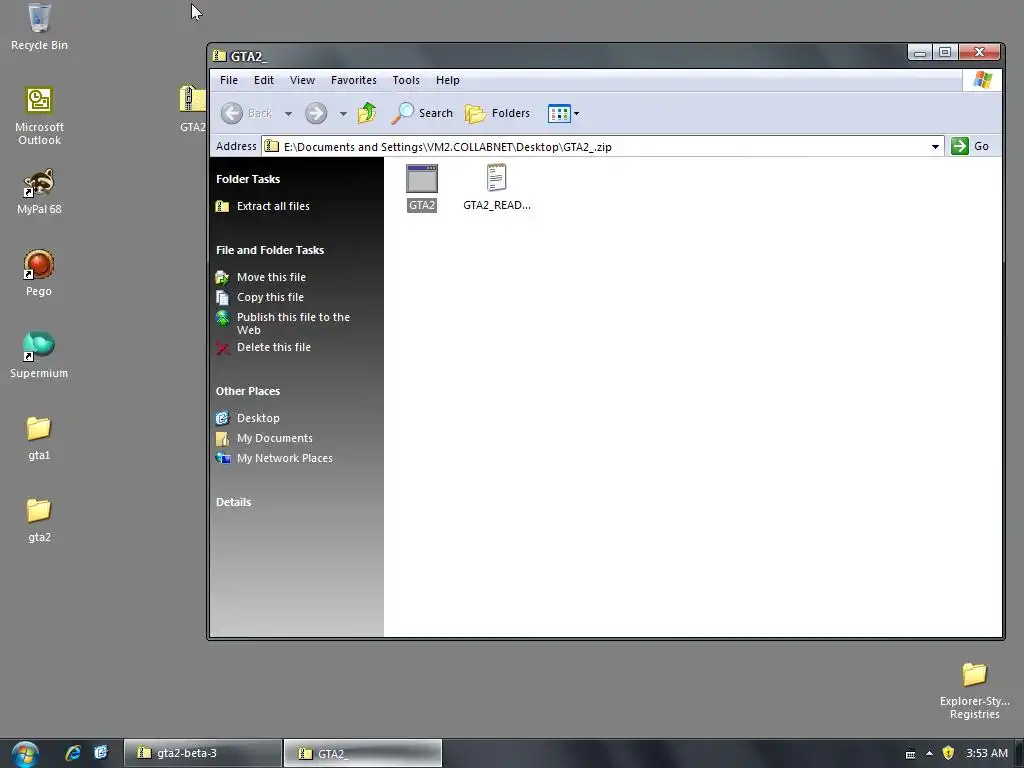Click Extract all files
Image resolution: width=1024 pixels, height=768 pixels.
(x=263, y=206)
